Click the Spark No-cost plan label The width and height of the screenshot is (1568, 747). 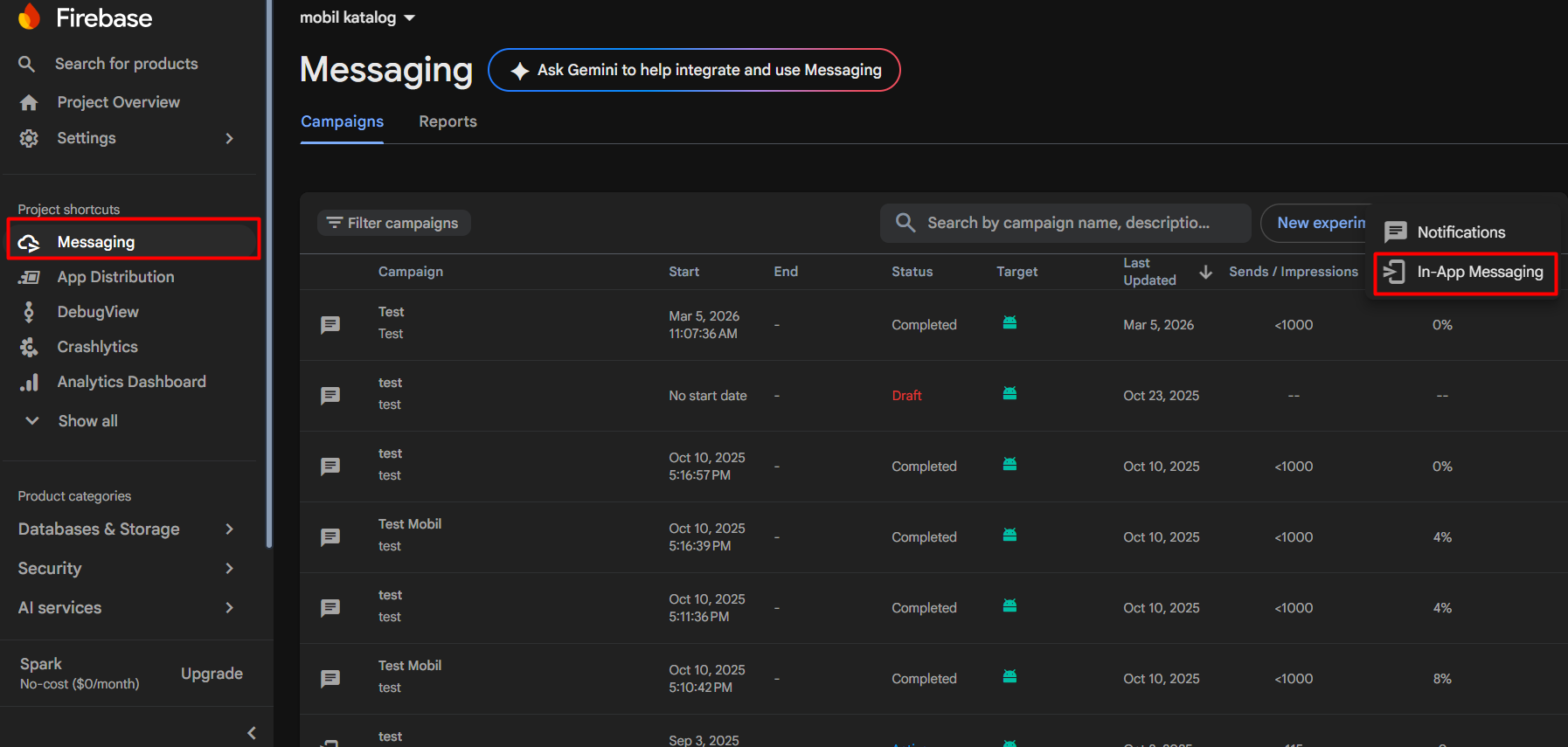click(80, 673)
